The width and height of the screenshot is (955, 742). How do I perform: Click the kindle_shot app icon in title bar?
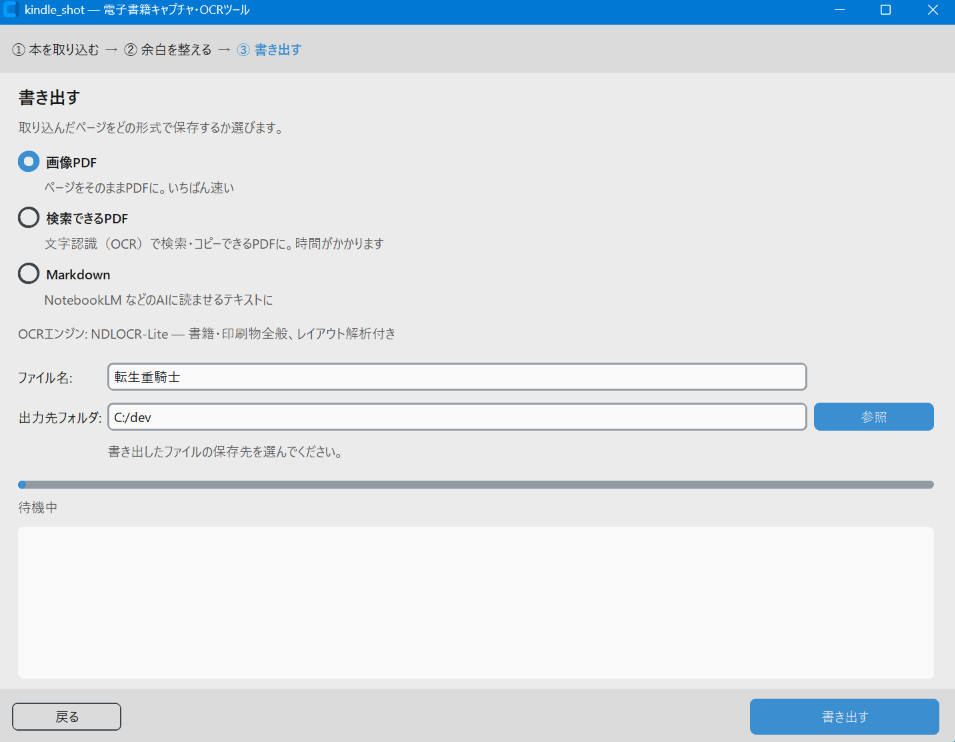pos(10,10)
